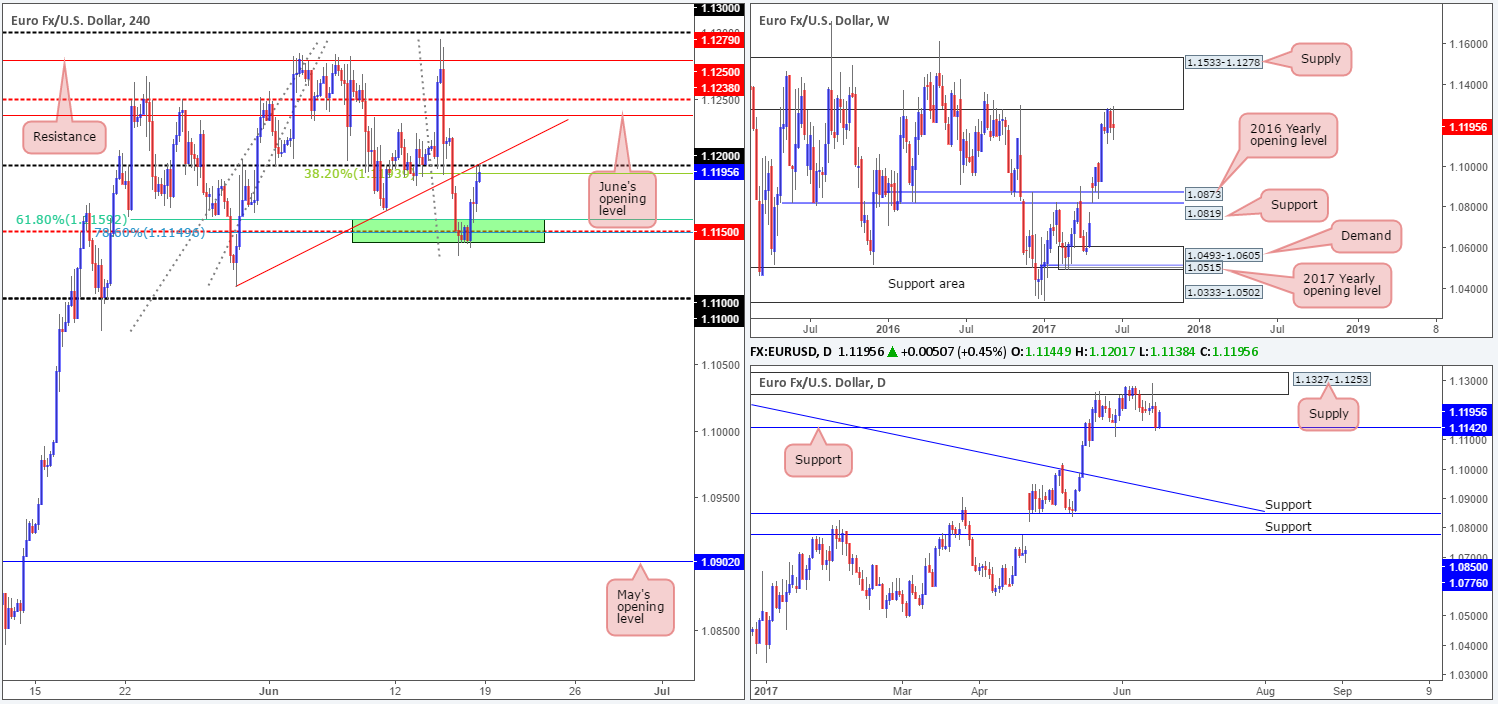Click the Aug date label on the daily time axis

pos(1265,691)
